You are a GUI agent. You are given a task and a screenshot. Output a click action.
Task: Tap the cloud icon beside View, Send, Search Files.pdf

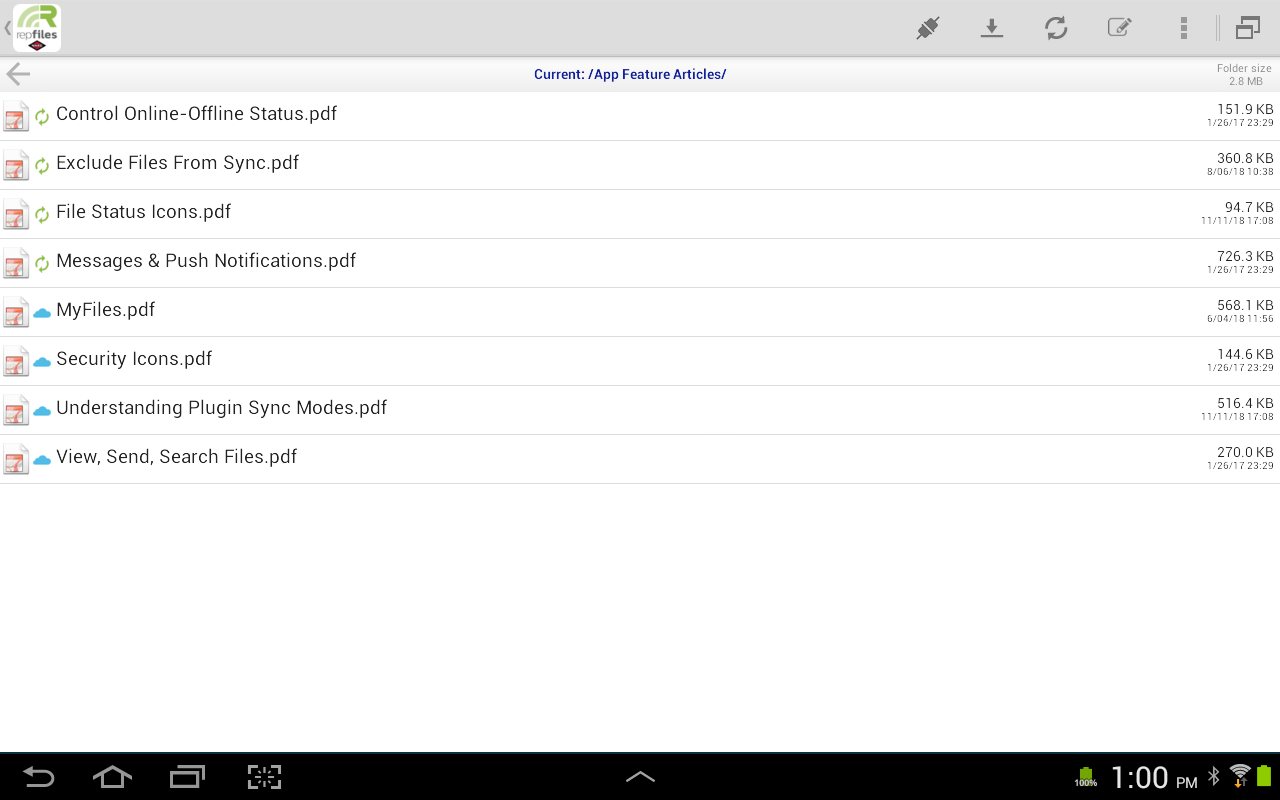tap(42, 460)
